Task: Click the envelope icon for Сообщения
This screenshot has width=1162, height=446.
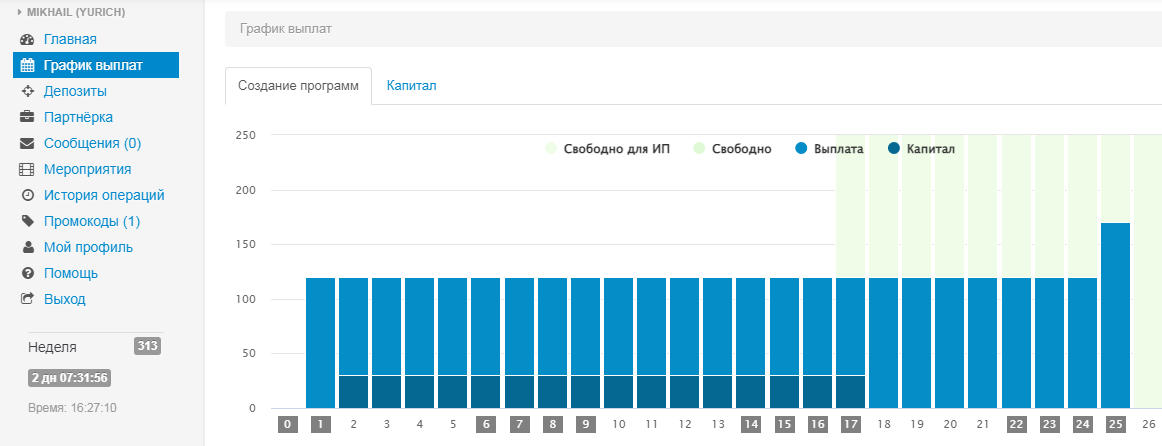Action: click(27, 144)
